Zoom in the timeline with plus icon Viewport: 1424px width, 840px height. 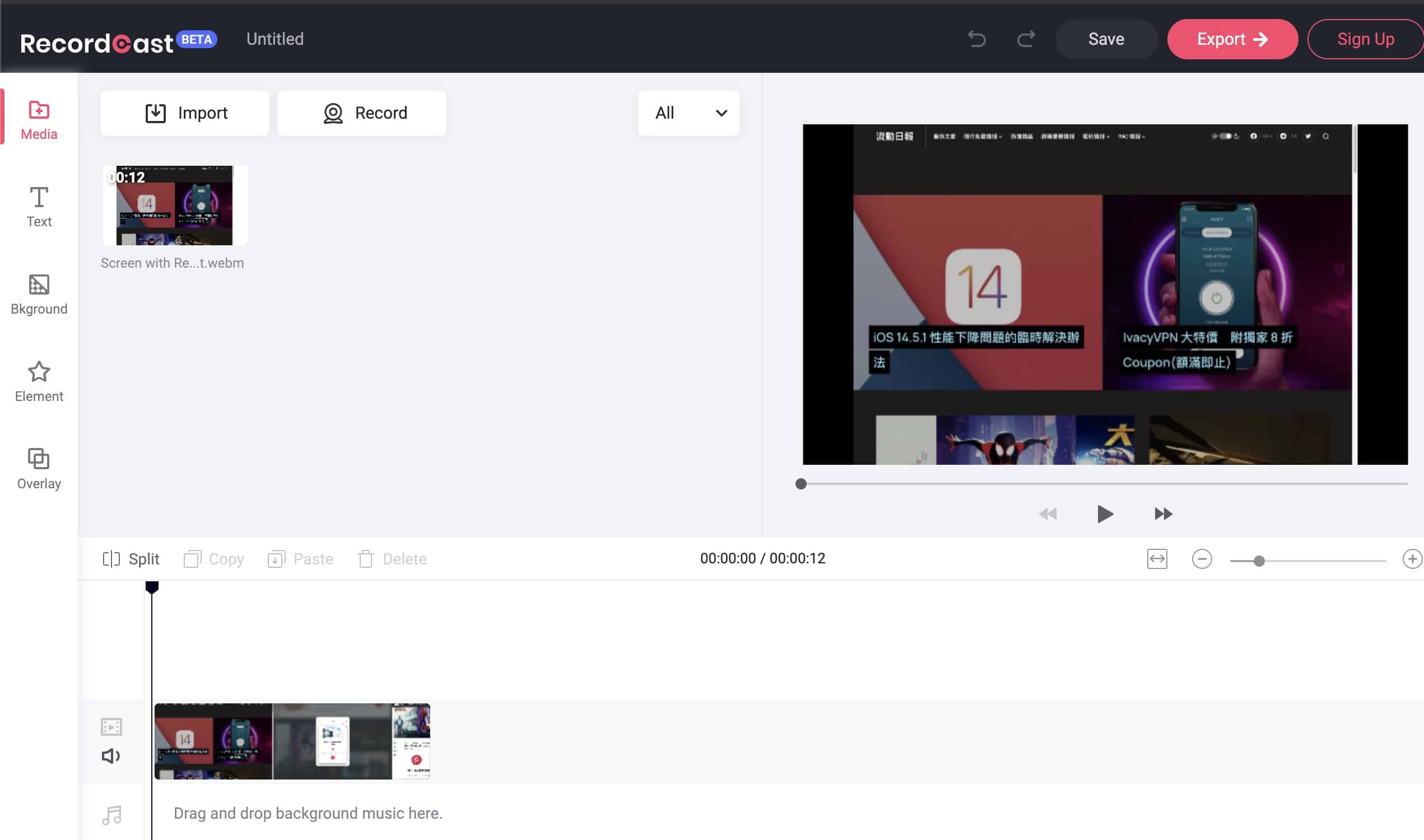coord(1412,559)
